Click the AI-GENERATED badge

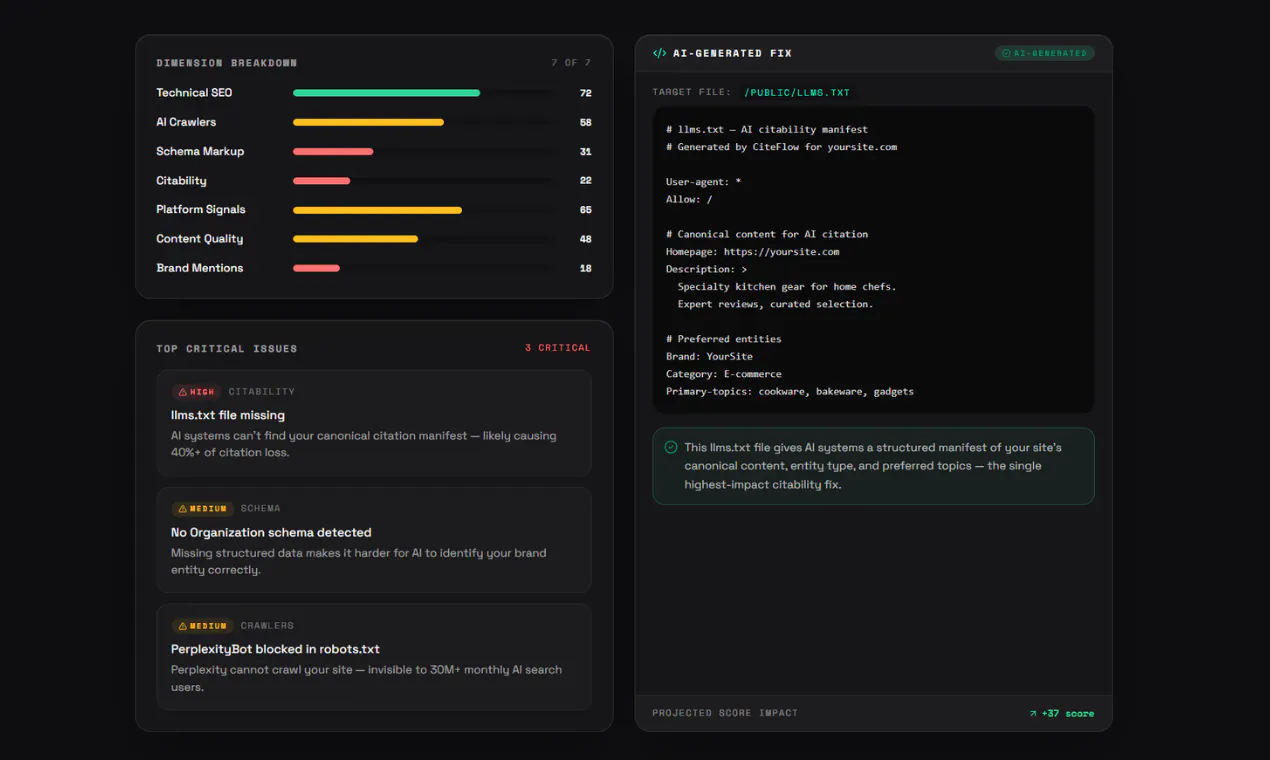pos(1044,53)
